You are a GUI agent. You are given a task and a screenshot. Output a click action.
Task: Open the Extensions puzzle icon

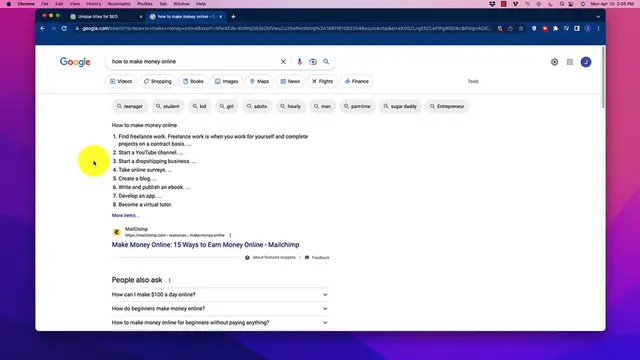[x=556, y=29]
